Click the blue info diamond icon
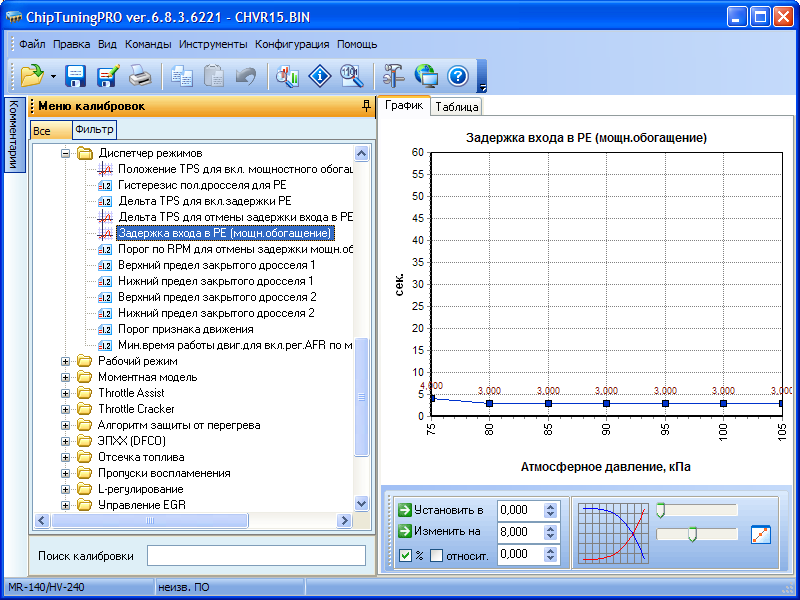This screenshot has height=600, width=800. pos(319,75)
